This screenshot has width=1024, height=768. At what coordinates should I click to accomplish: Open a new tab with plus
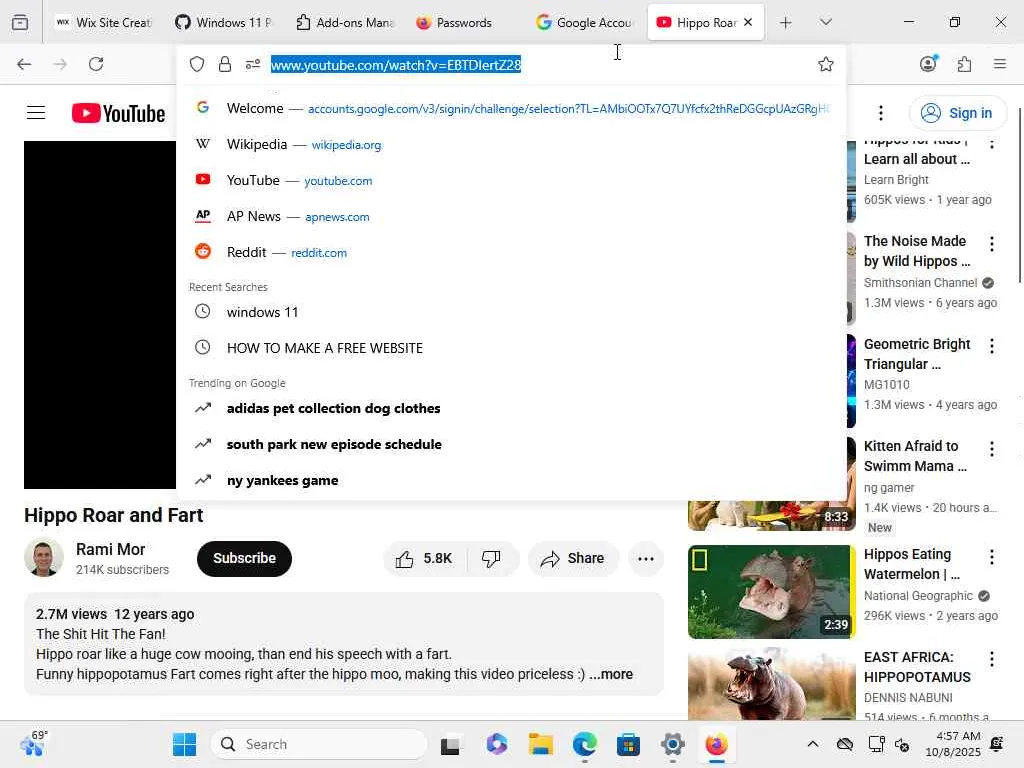[x=786, y=23]
